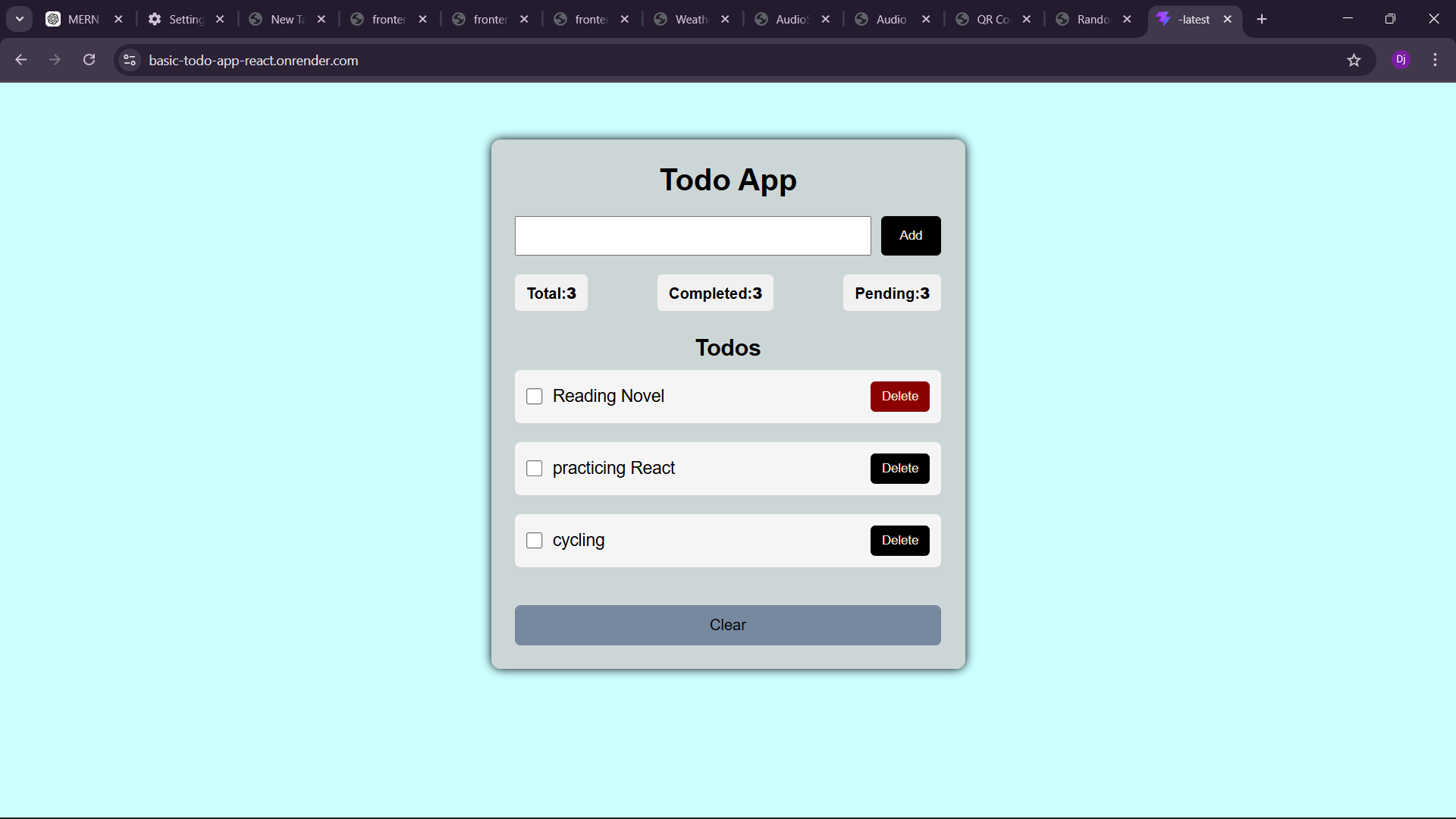1456x819 pixels.
Task: Mark practicing React as completed
Action: tap(535, 469)
